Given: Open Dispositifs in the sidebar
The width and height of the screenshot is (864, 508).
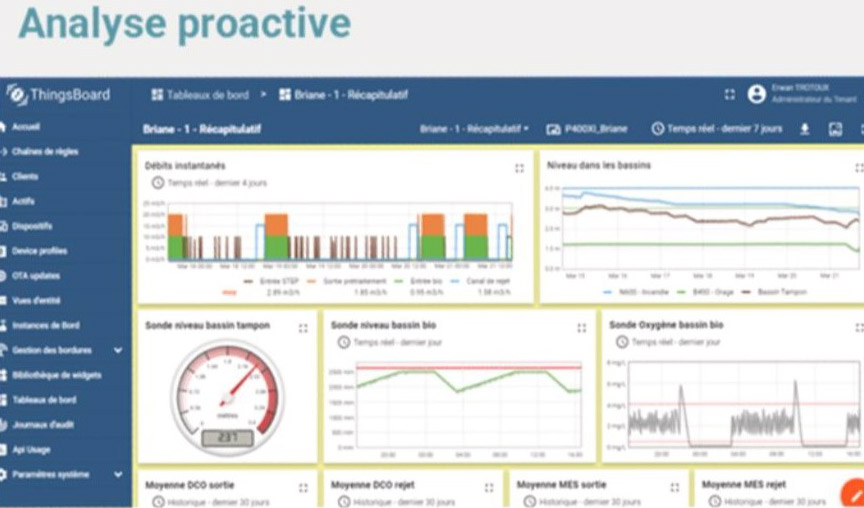Looking at the screenshot, I should [x=32, y=226].
